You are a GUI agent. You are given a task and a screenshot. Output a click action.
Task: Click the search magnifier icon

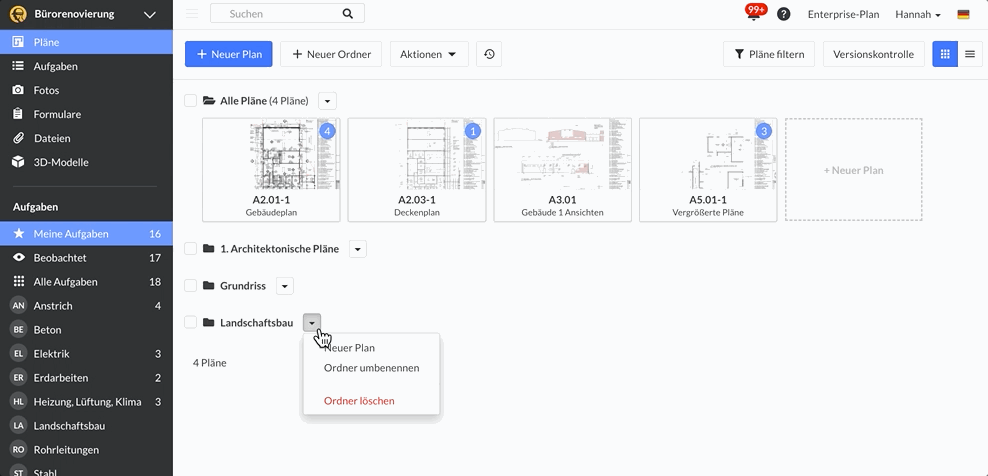coord(348,14)
